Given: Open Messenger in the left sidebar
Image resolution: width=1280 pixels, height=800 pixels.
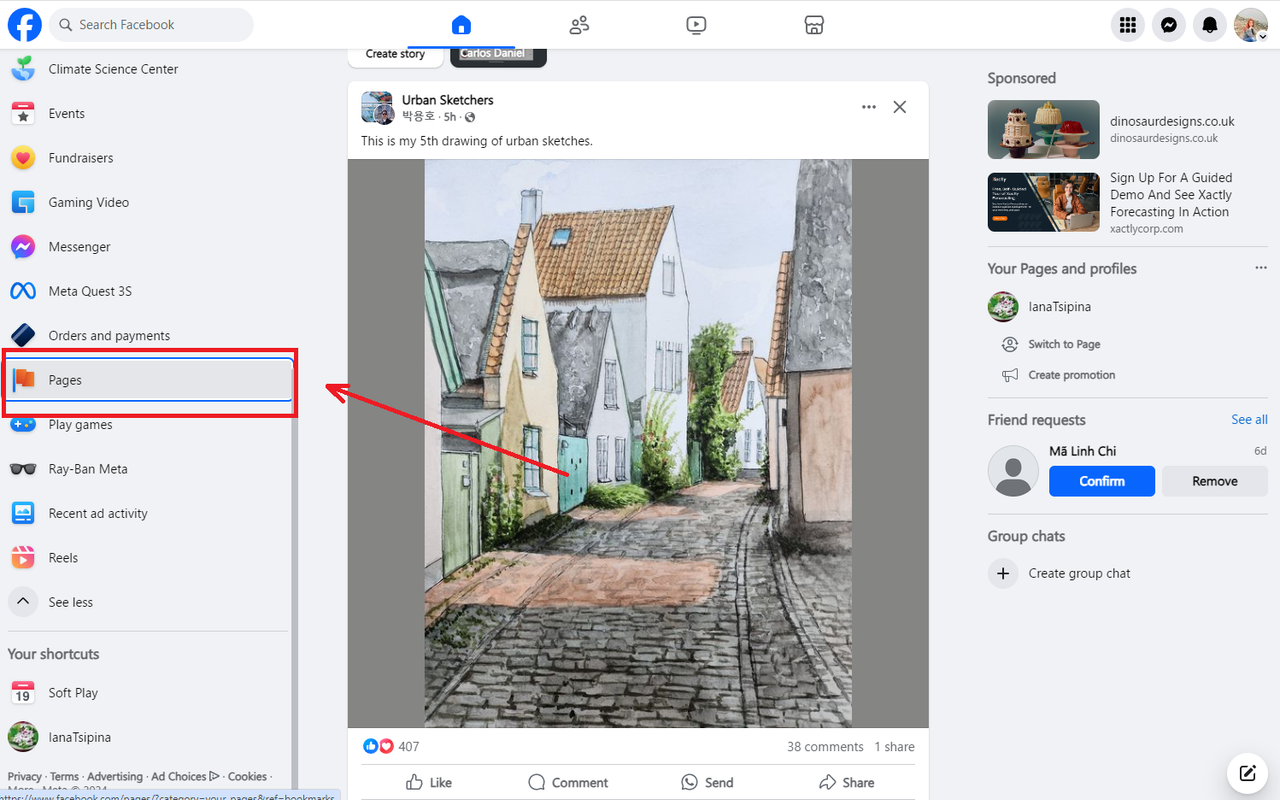Looking at the screenshot, I should pyautogui.click(x=148, y=247).
